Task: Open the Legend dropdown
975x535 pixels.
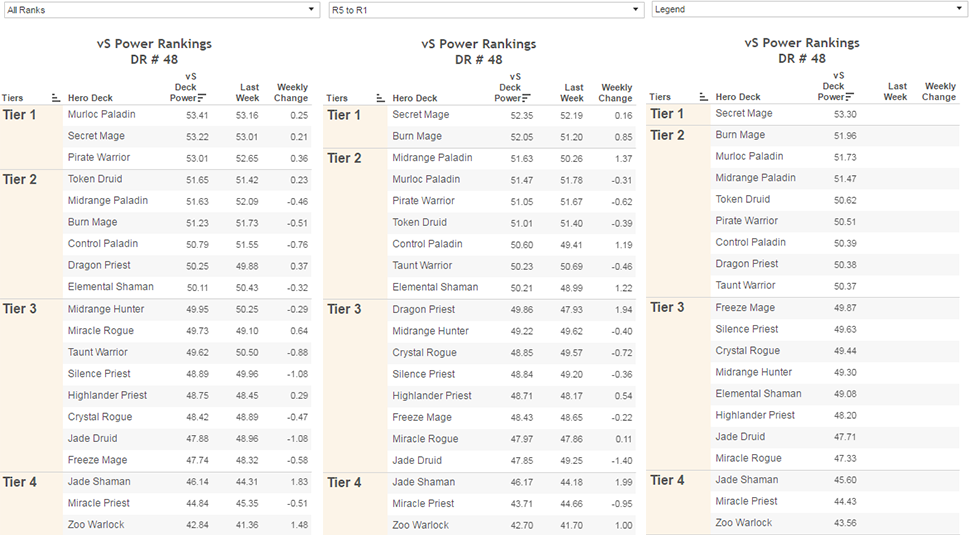Action: tap(810, 9)
